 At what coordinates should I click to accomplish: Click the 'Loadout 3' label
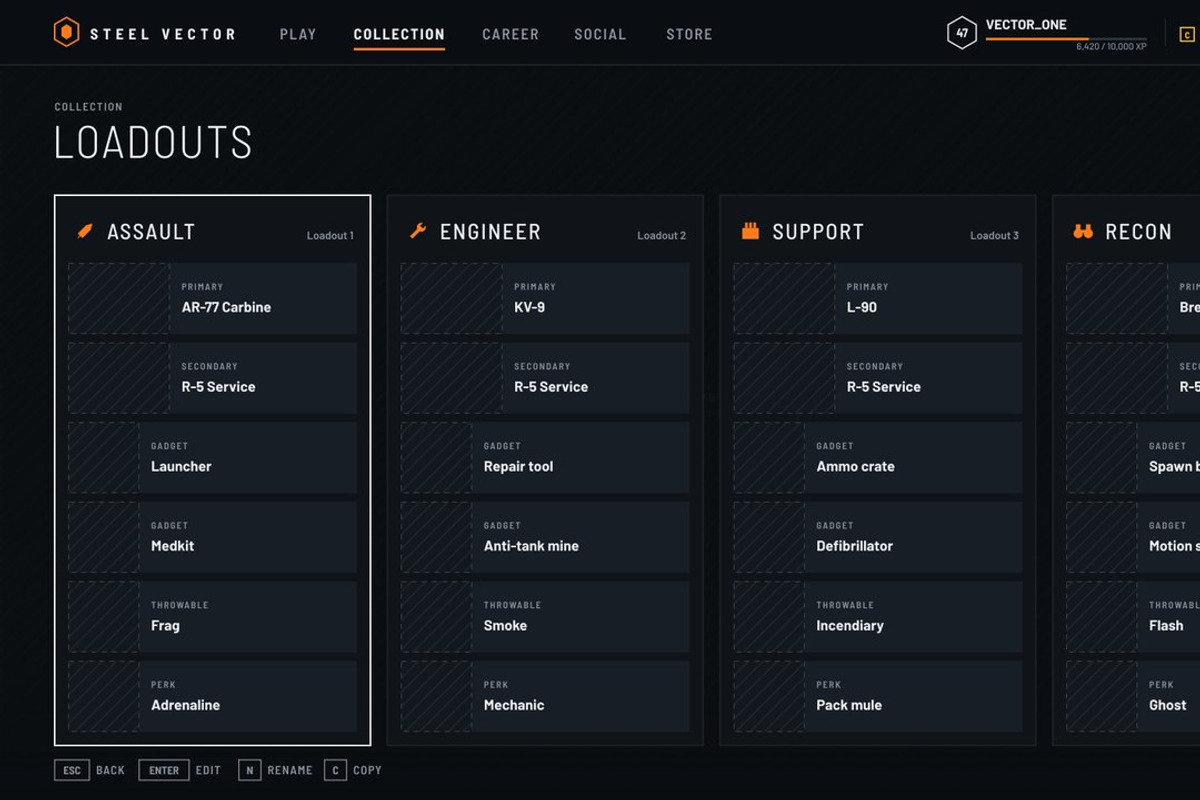click(995, 236)
